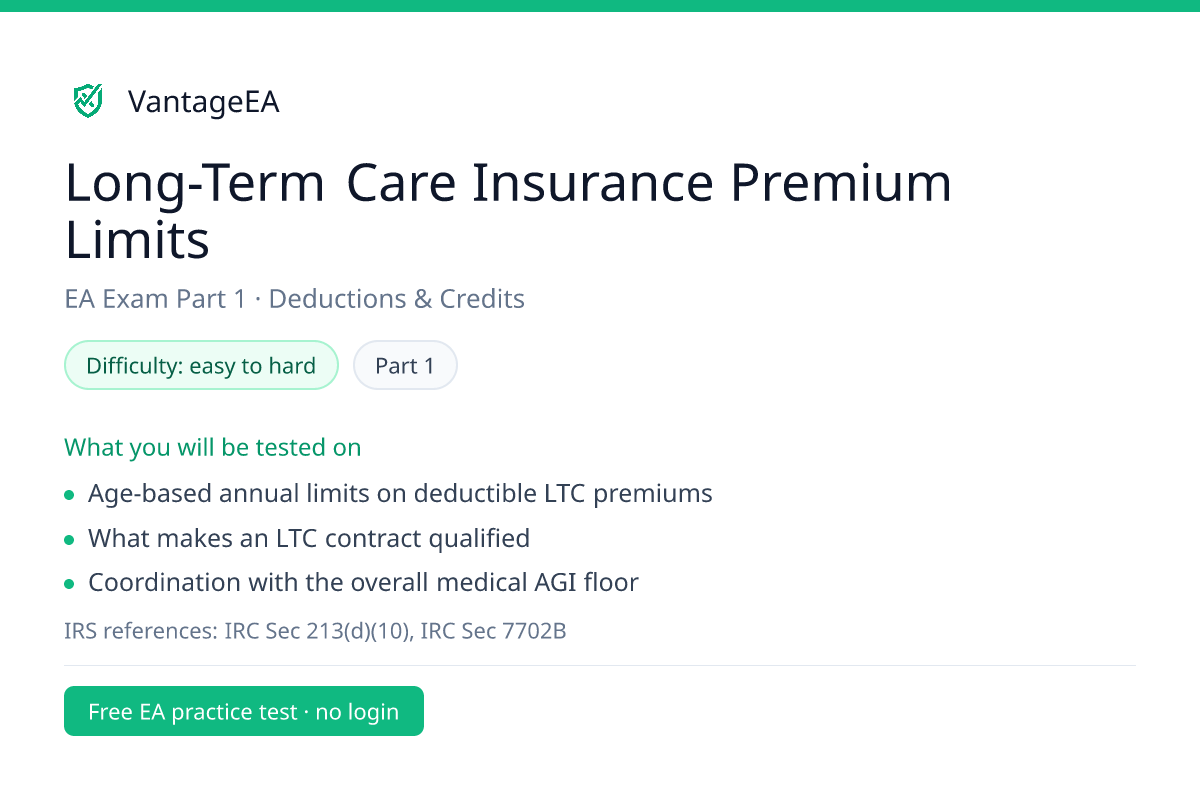This screenshot has width=1200, height=800.
Task: Click the green bullet beside Age-based annual limits
Action: click(69, 494)
